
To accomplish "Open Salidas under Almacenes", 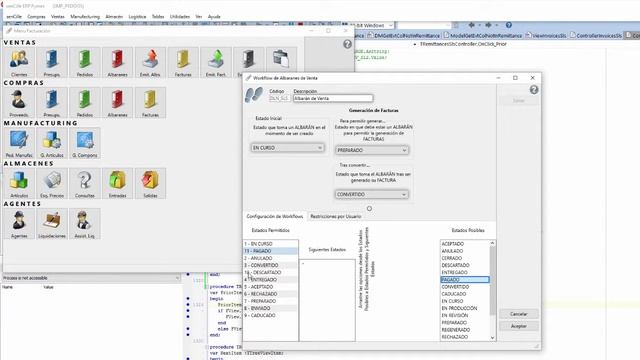I will tap(150, 183).
